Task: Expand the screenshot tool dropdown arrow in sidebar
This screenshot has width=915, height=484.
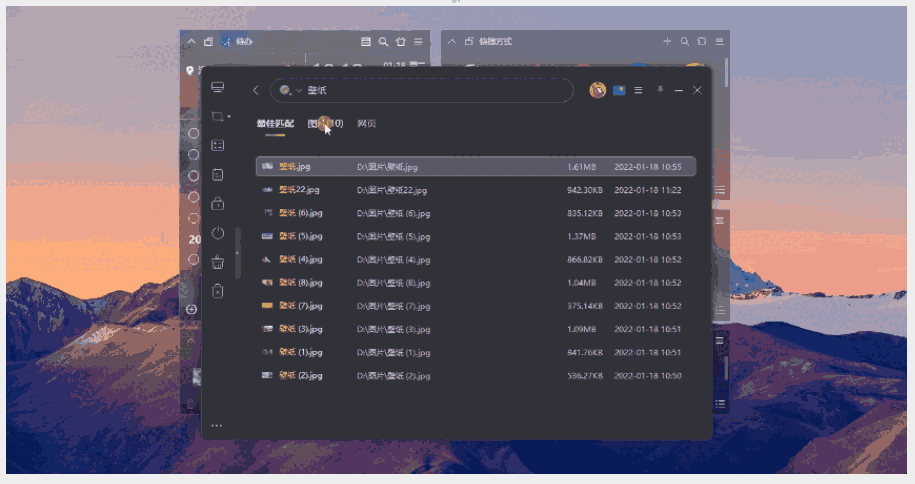Action: pos(229,117)
